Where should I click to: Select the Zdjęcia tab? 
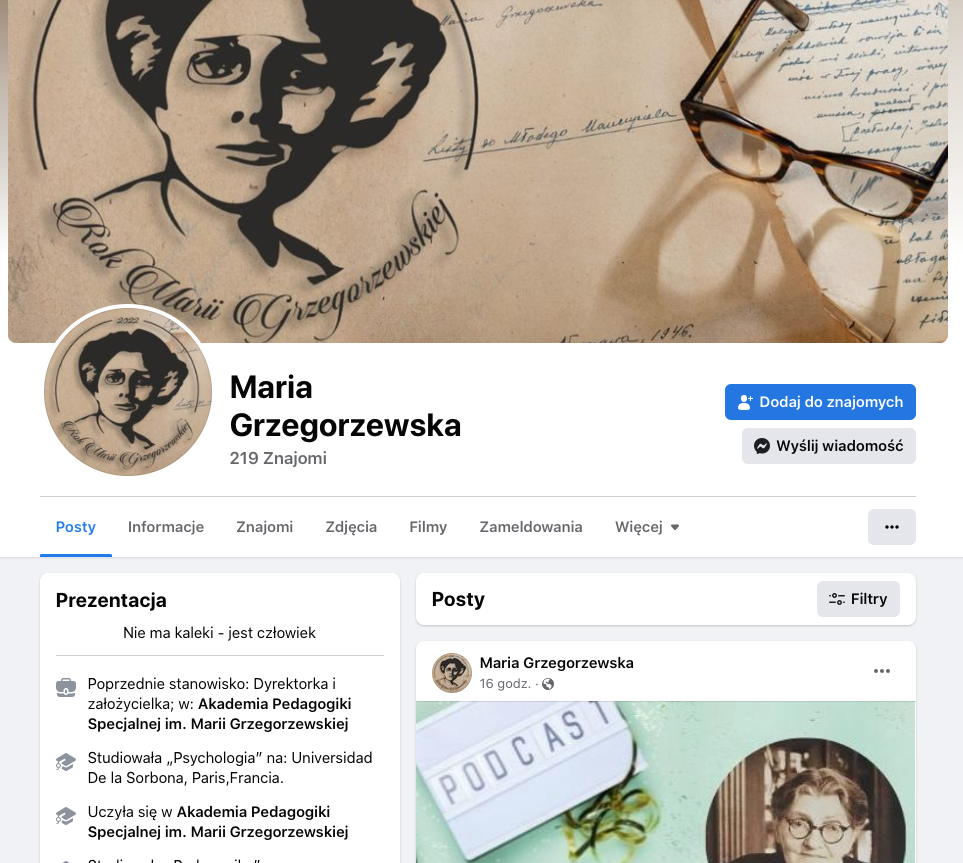click(x=351, y=527)
